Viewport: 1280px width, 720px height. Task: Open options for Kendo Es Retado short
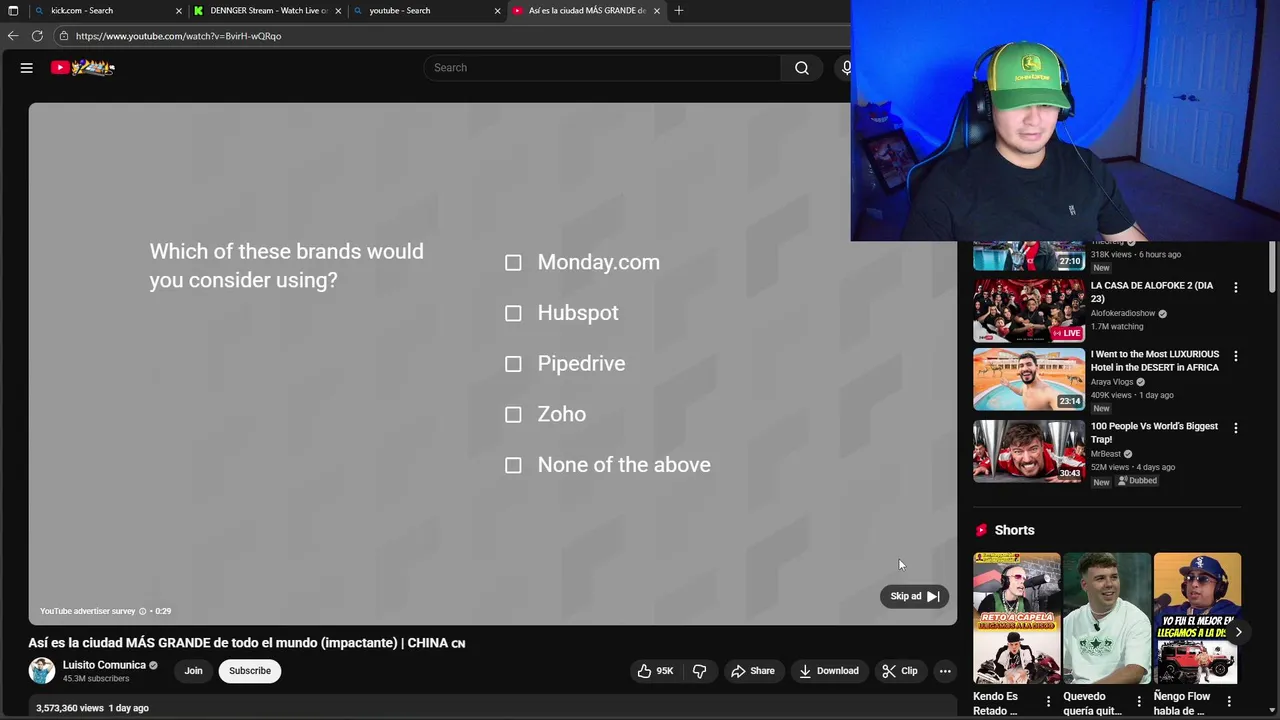pyautogui.click(x=1048, y=702)
